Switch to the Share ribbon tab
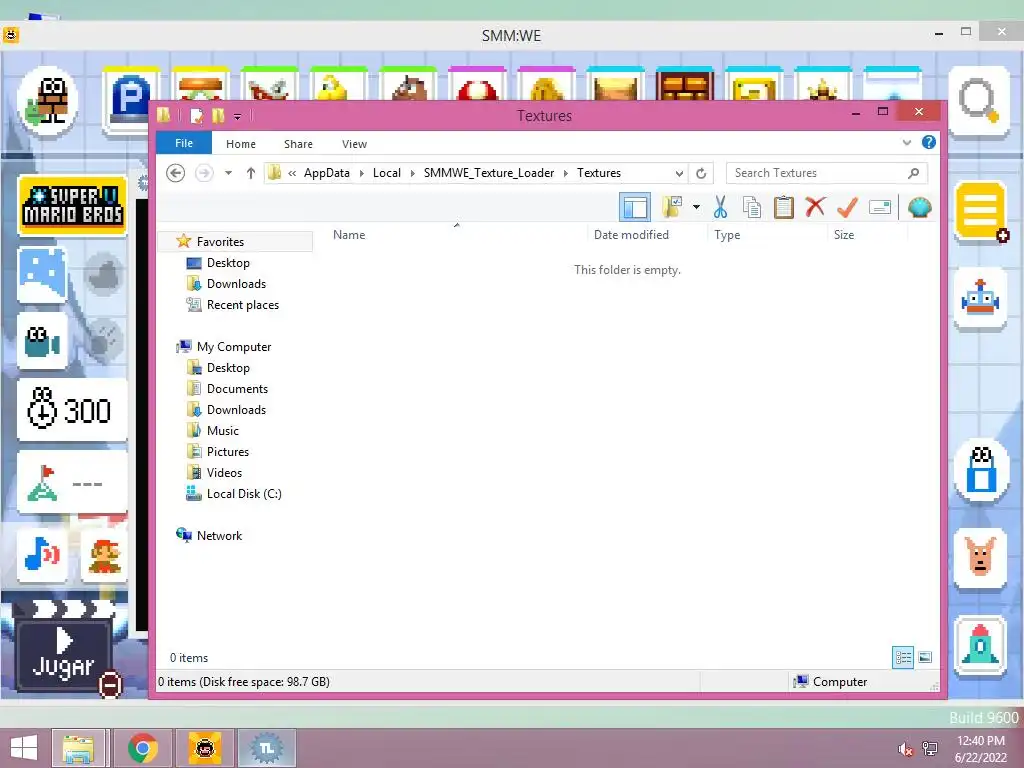This screenshot has width=1024, height=768. pyautogui.click(x=298, y=144)
